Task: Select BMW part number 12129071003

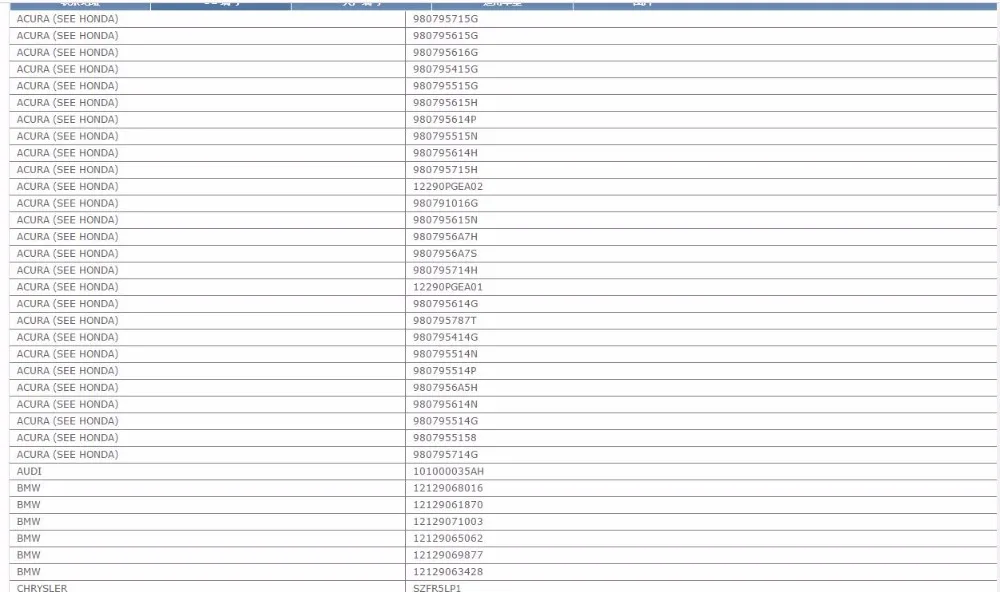Action: (448, 521)
